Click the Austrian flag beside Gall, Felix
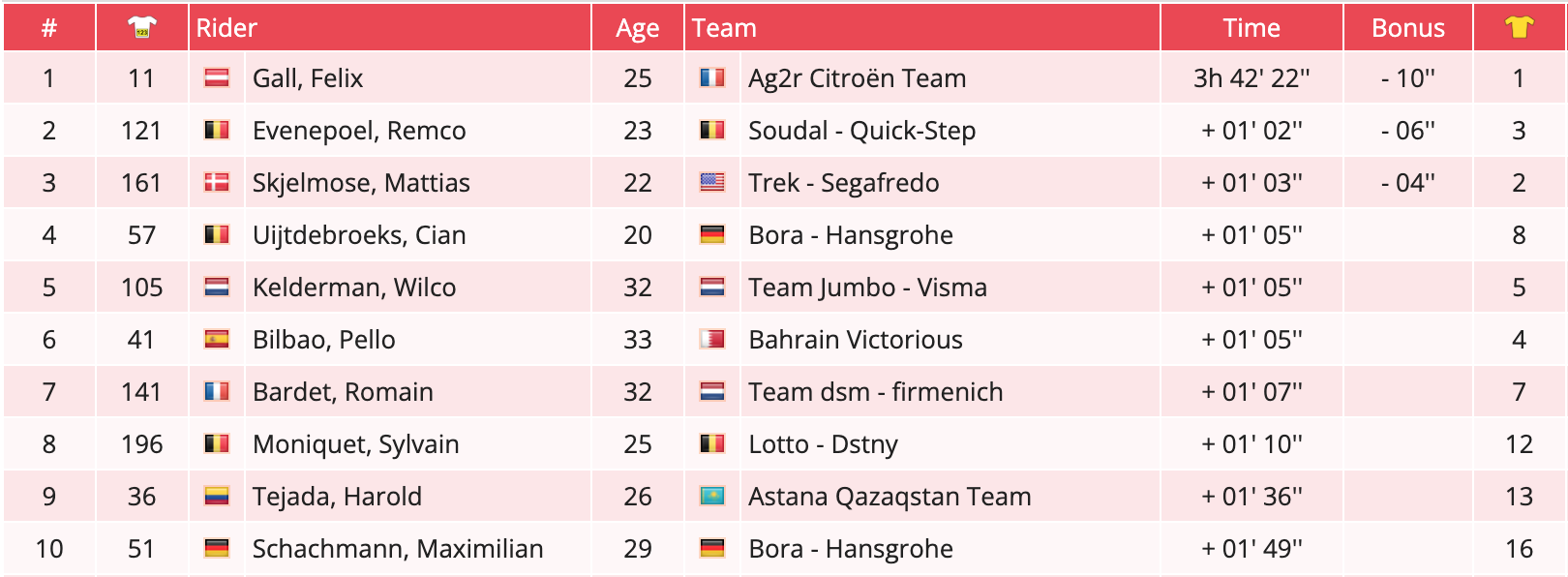 point(217,78)
